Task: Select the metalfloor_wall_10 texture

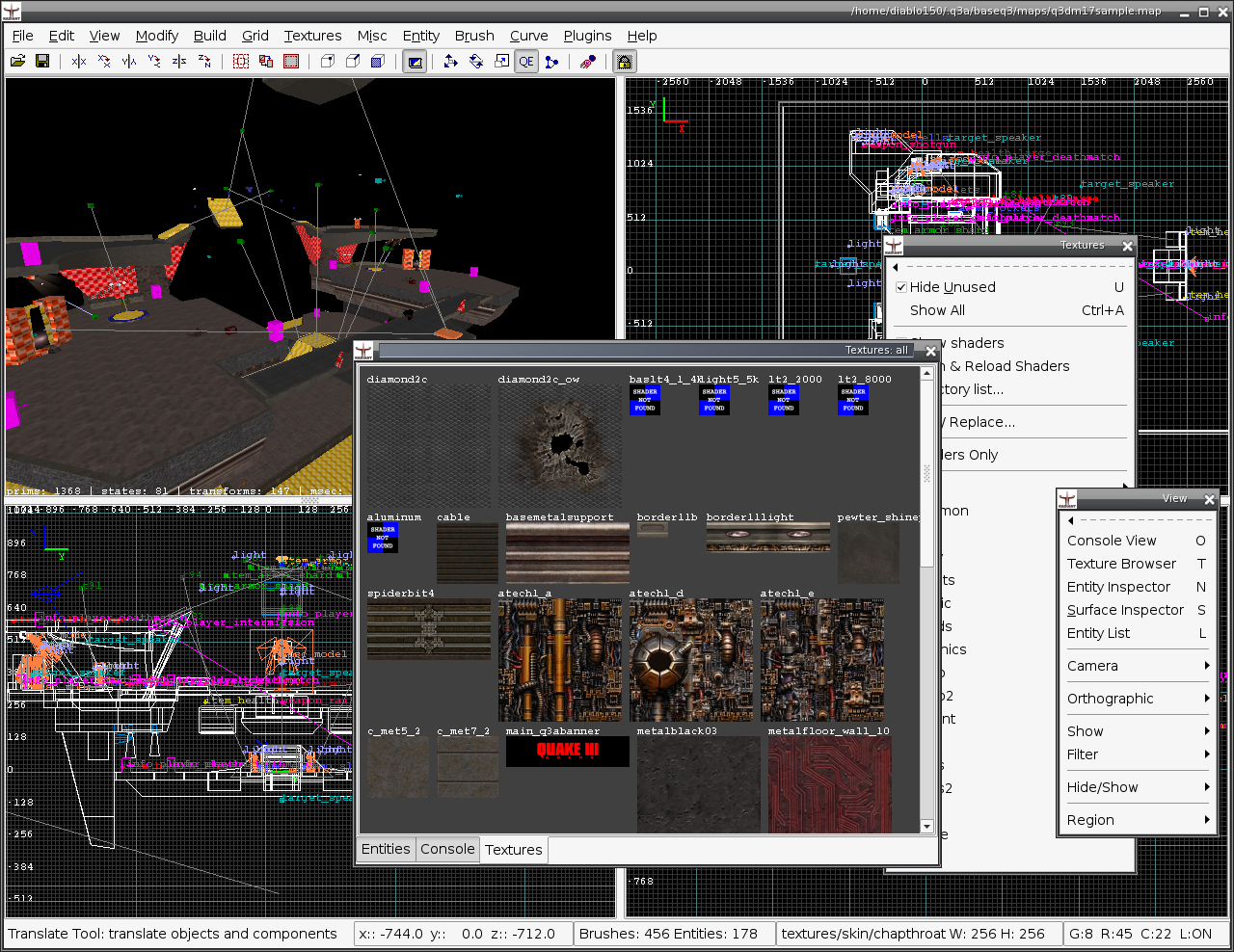Action: coord(829,784)
